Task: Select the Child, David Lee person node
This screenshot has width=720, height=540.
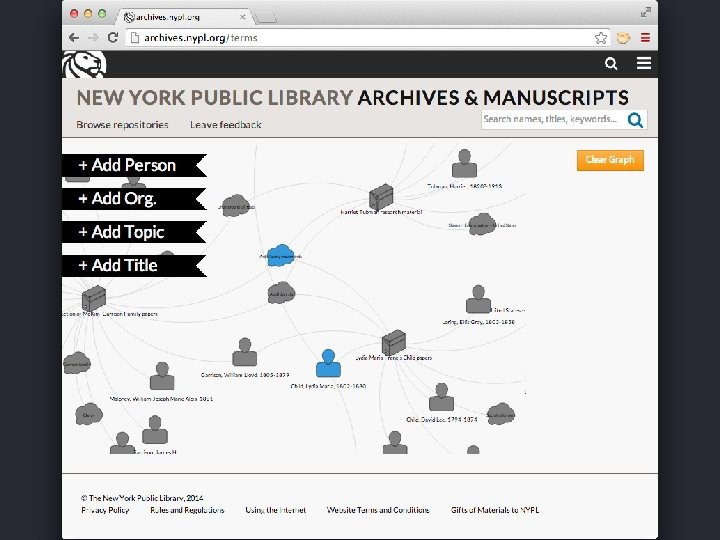Action: pos(441,397)
